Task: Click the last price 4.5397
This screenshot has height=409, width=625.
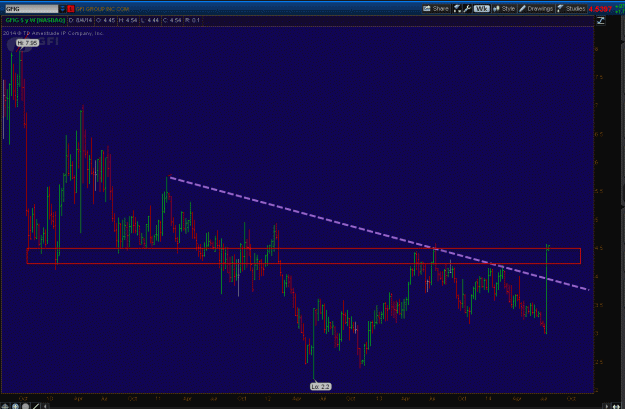Action: (x=600, y=9)
